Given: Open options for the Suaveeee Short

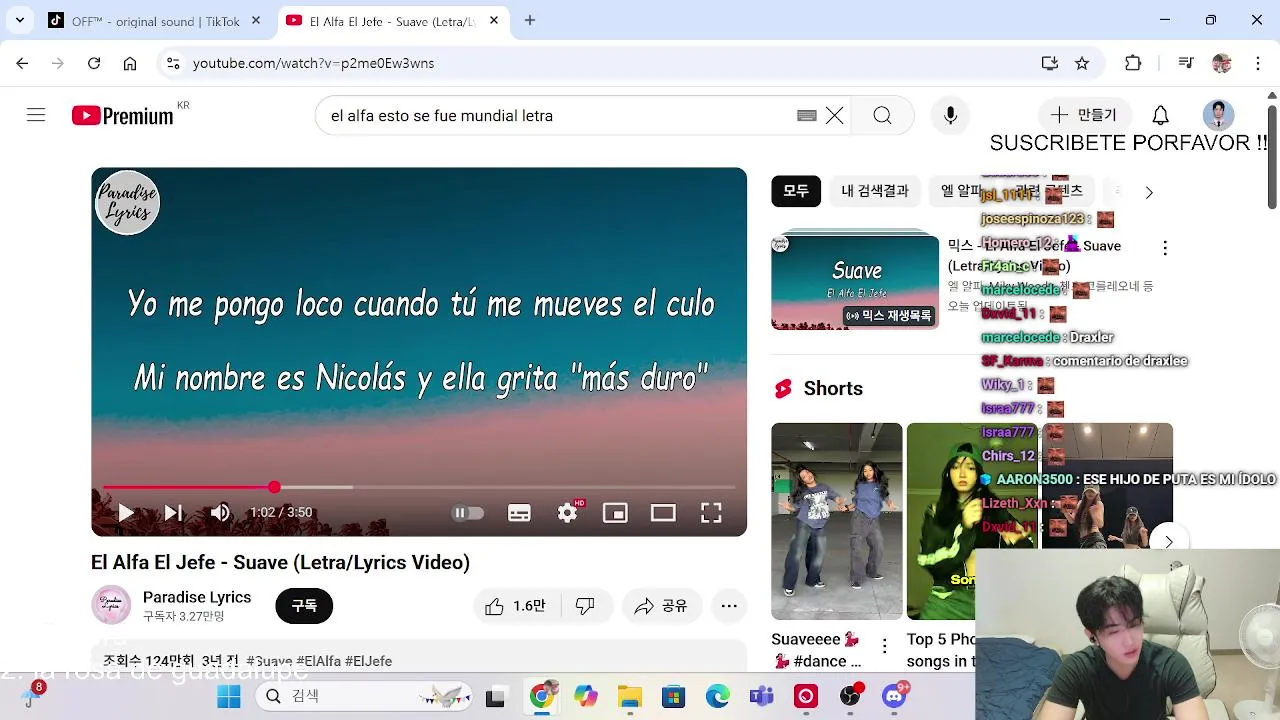Looking at the screenshot, I should [x=884, y=646].
